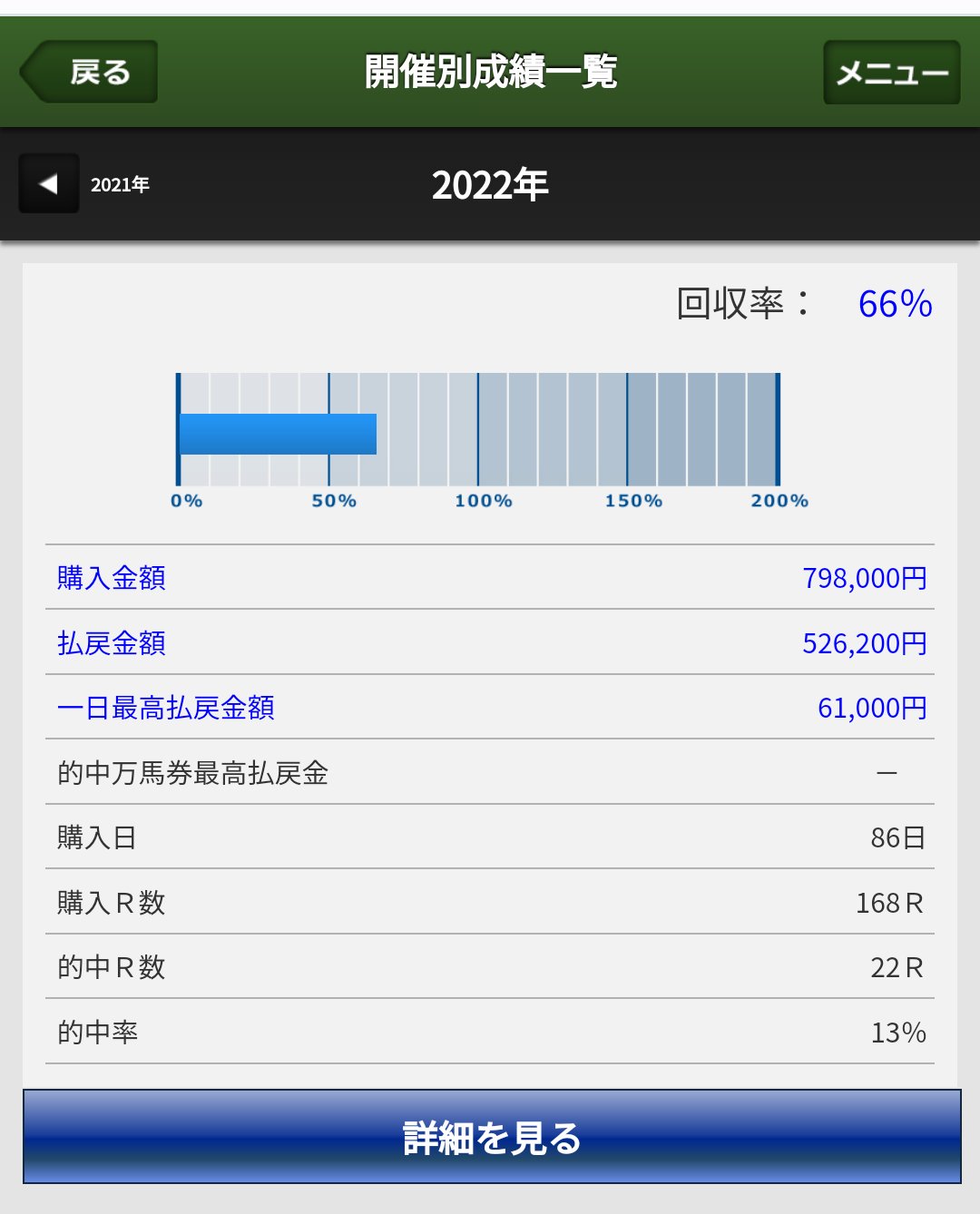Click the 61,000円 value
The width and height of the screenshot is (980, 1214).
[x=872, y=708]
